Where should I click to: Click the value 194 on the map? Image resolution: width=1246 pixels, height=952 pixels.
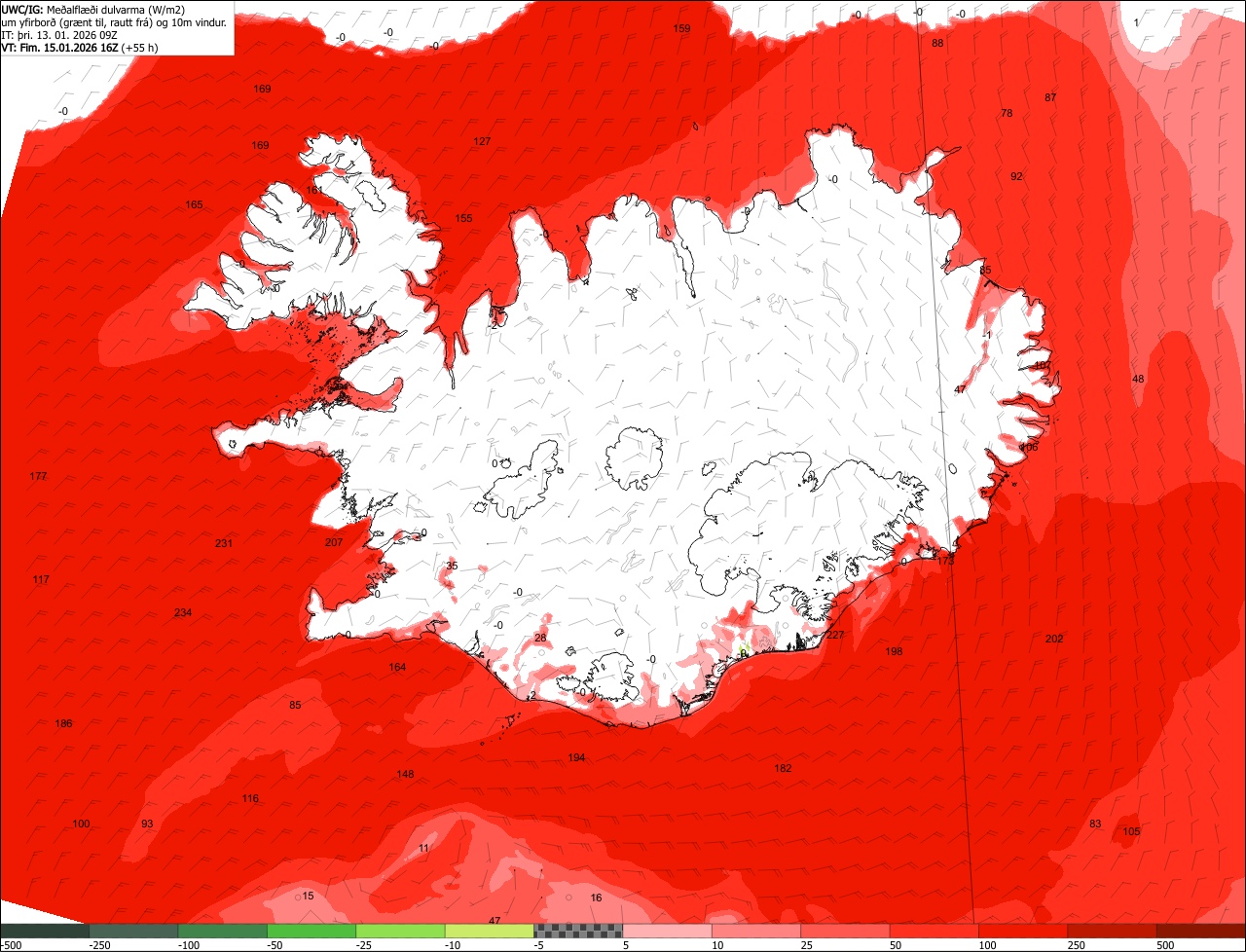tap(576, 757)
